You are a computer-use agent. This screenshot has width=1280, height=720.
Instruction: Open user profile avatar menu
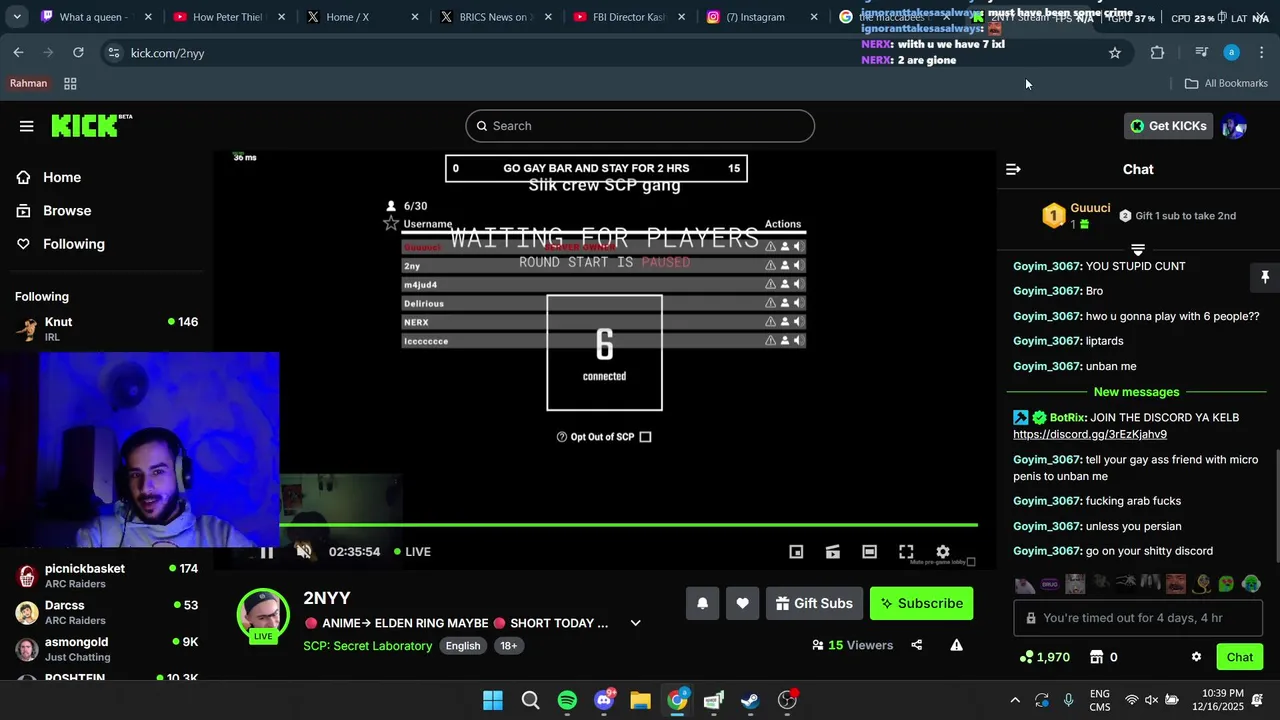click(x=1234, y=126)
